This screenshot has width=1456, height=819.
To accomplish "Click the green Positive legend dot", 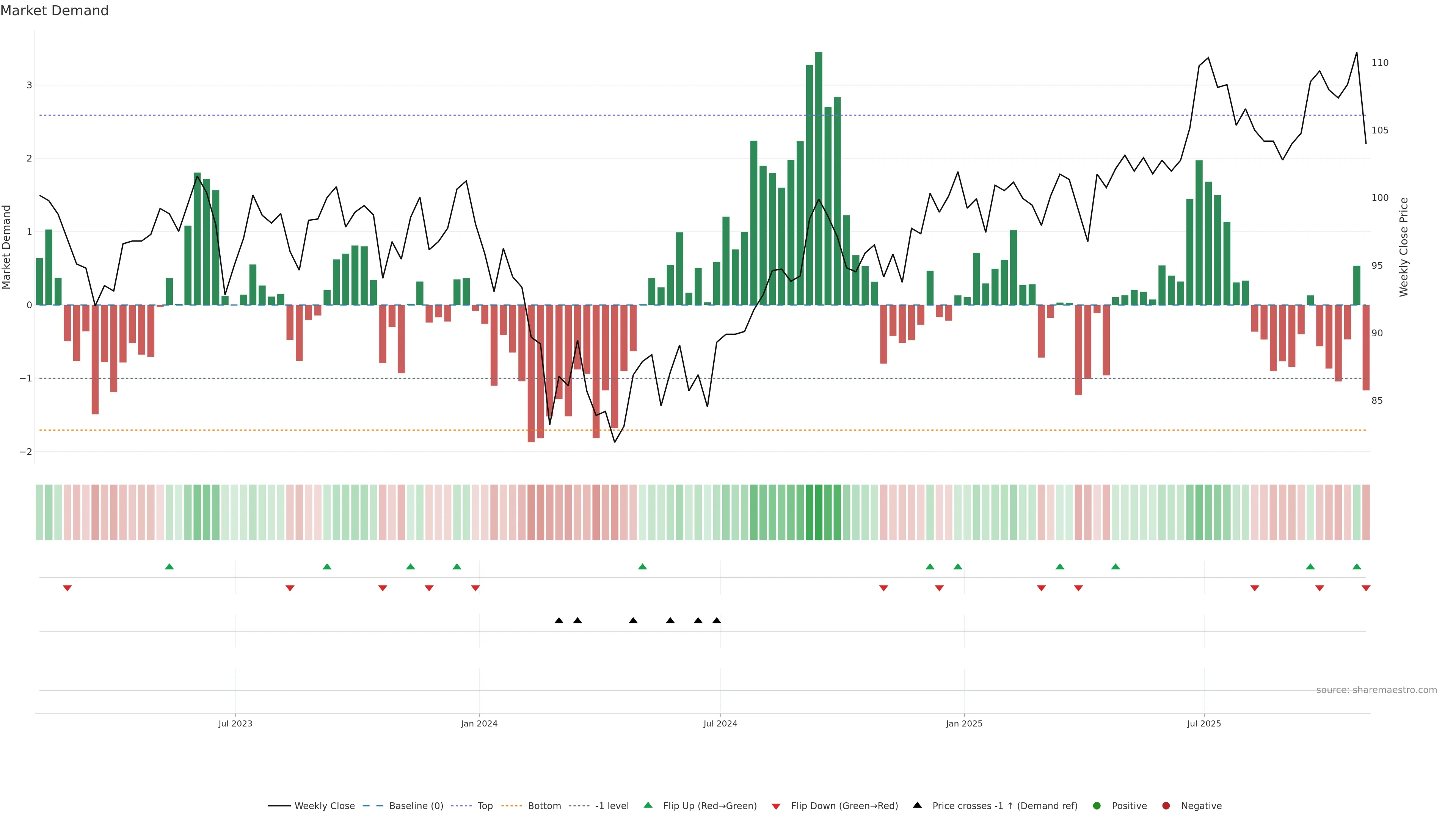I will click(x=1097, y=805).
